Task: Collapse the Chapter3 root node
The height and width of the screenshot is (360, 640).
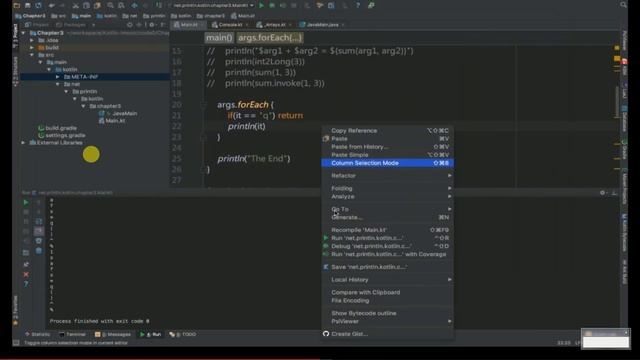Action: click(x=24, y=33)
